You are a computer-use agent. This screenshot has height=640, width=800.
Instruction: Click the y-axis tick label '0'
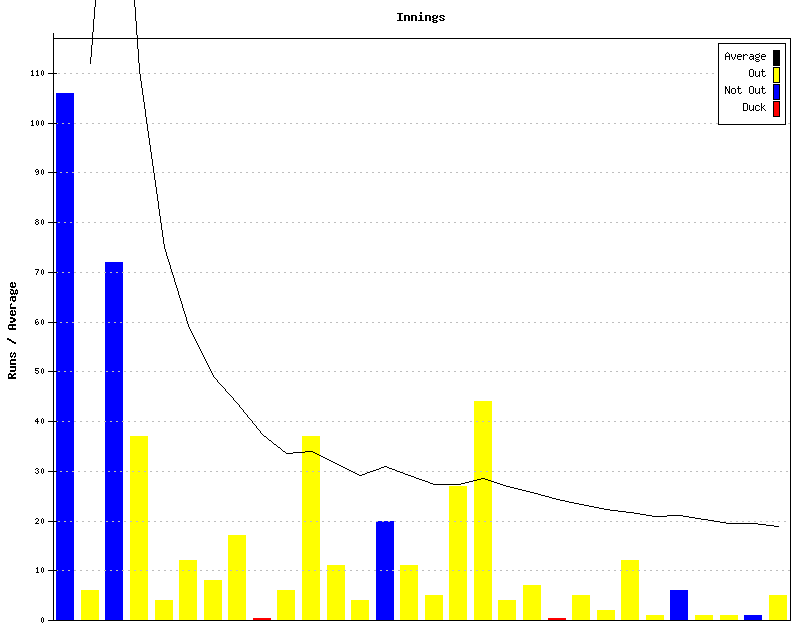(42, 620)
